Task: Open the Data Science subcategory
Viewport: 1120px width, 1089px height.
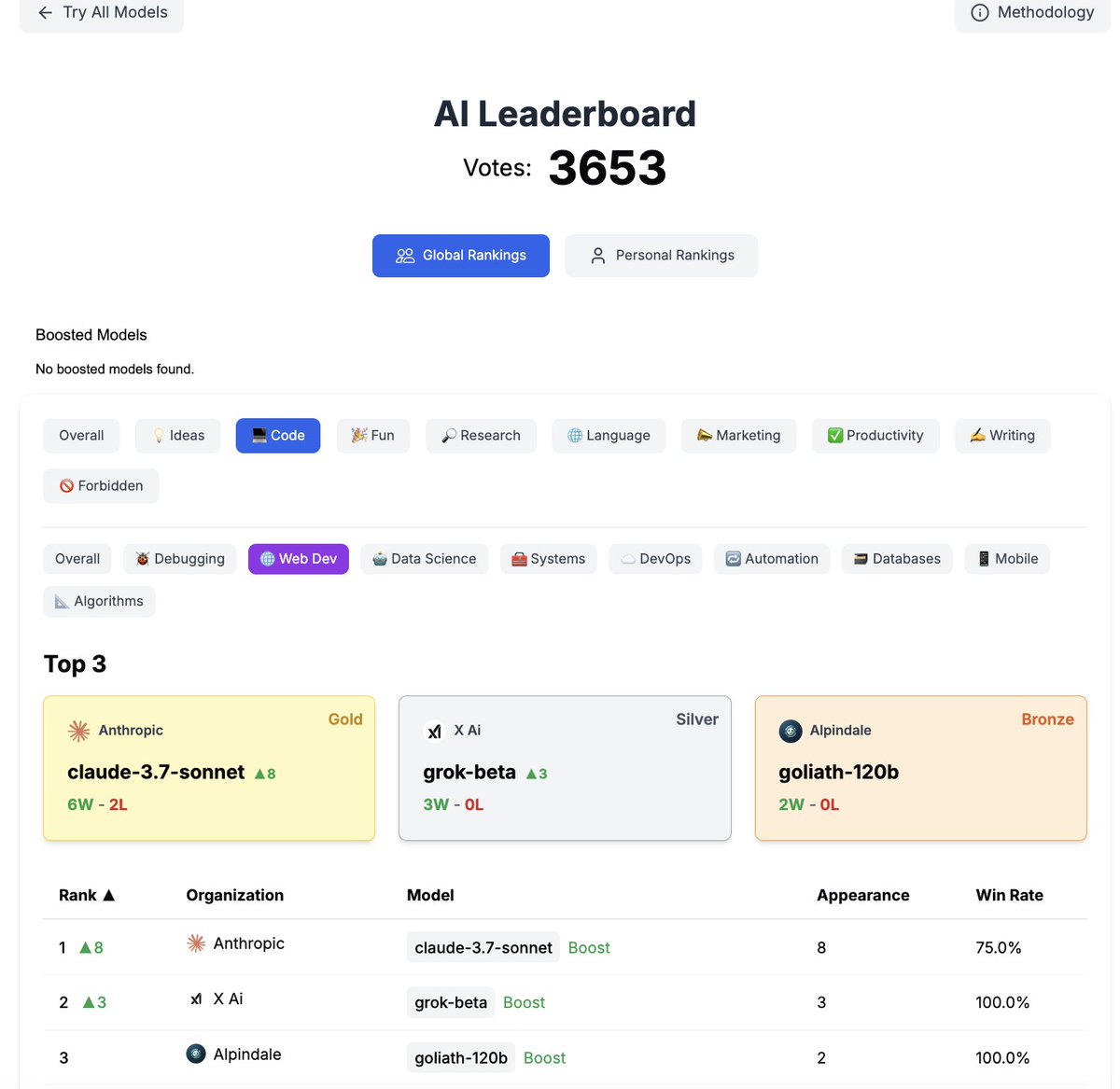Action: pyautogui.click(x=425, y=559)
